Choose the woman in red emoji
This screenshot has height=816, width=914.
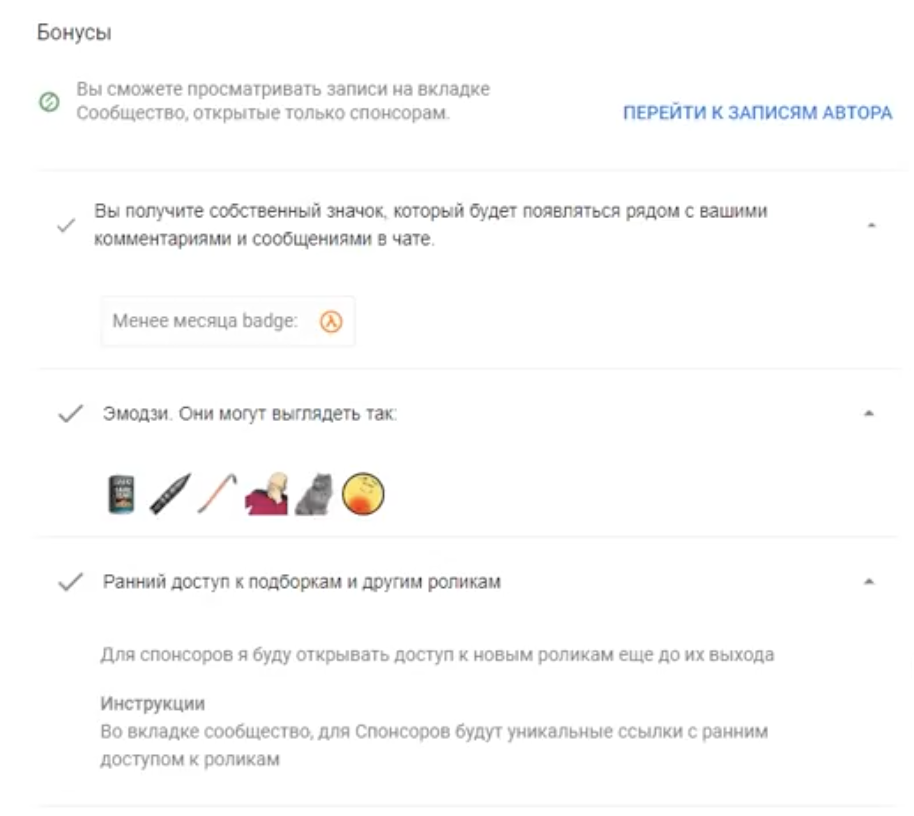267,494
